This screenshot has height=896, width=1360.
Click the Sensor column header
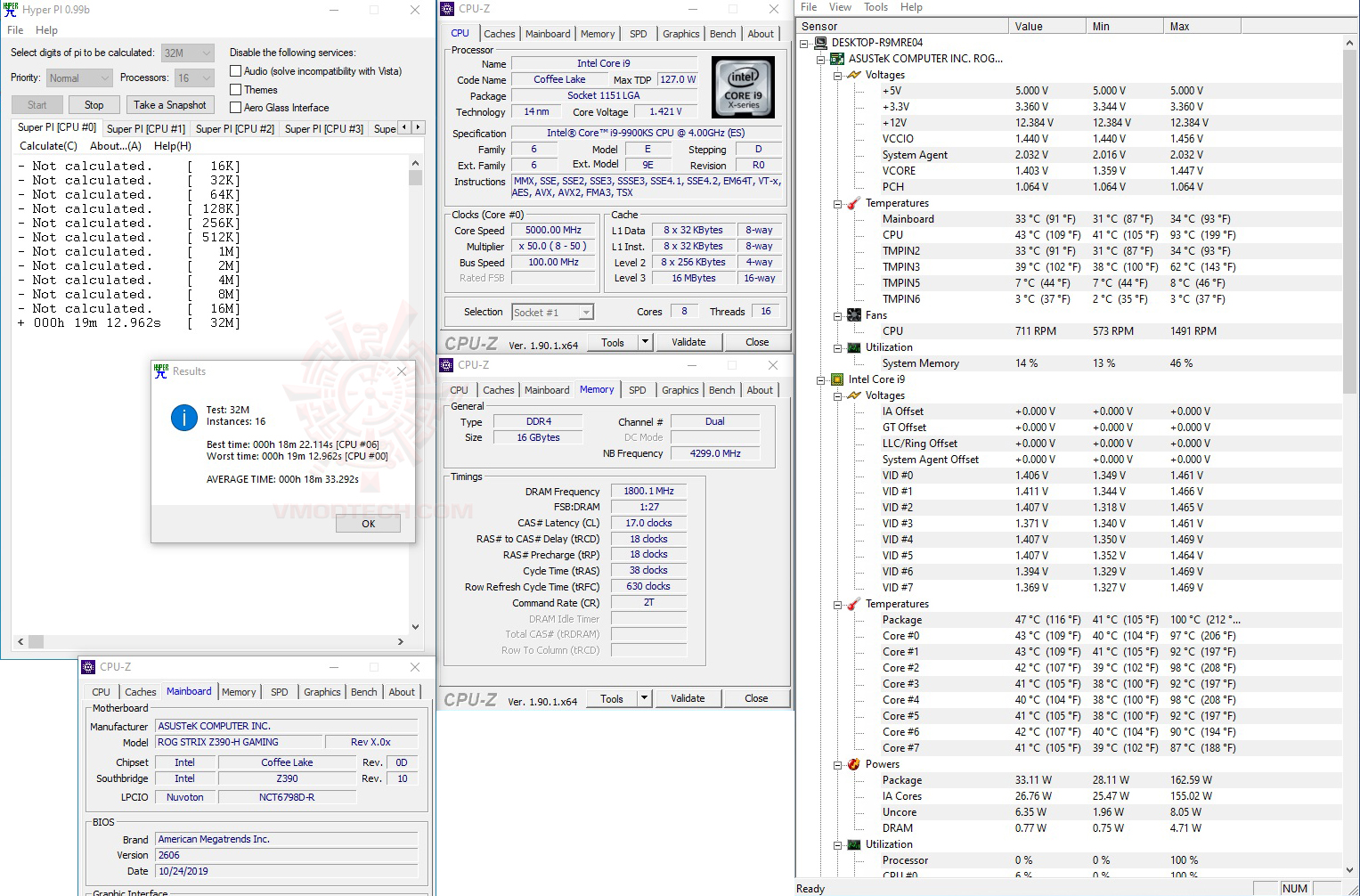click(x=903, y=27)
